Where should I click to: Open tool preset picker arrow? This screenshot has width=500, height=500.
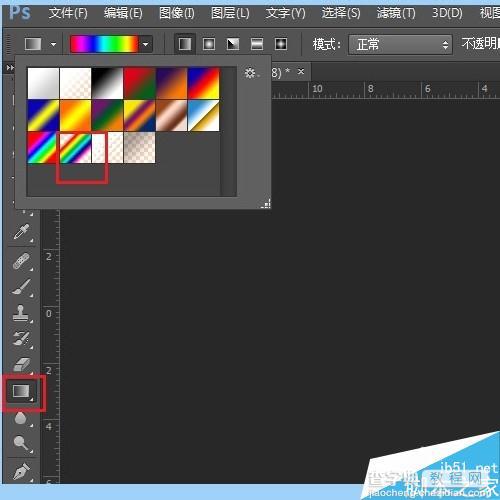coord(53,44)
